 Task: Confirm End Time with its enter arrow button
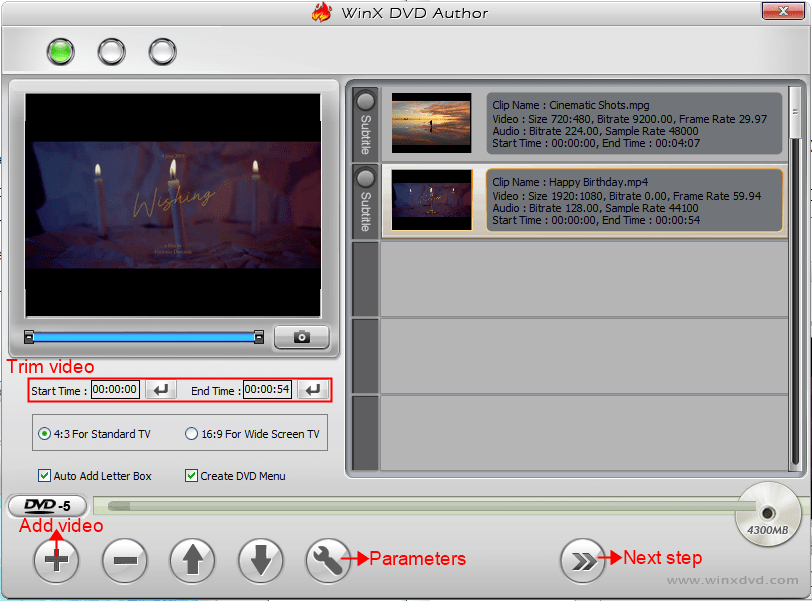313,390
